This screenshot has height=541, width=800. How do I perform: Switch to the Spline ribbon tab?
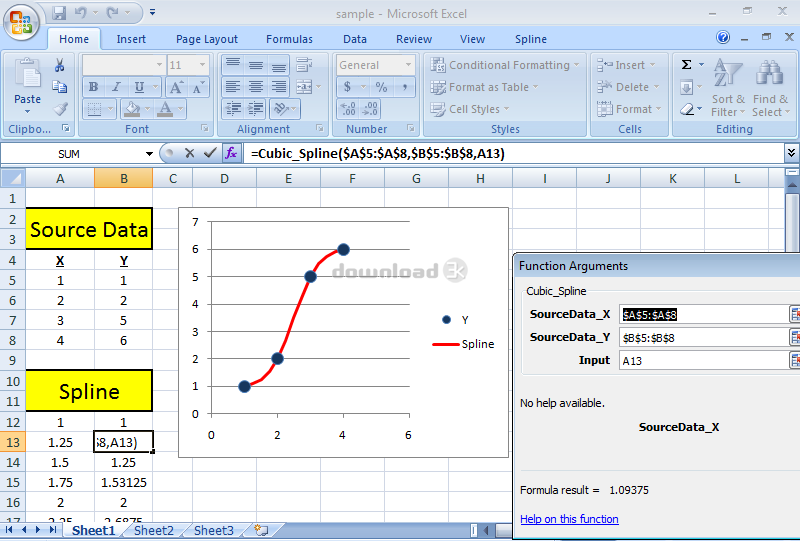point(530,39)
